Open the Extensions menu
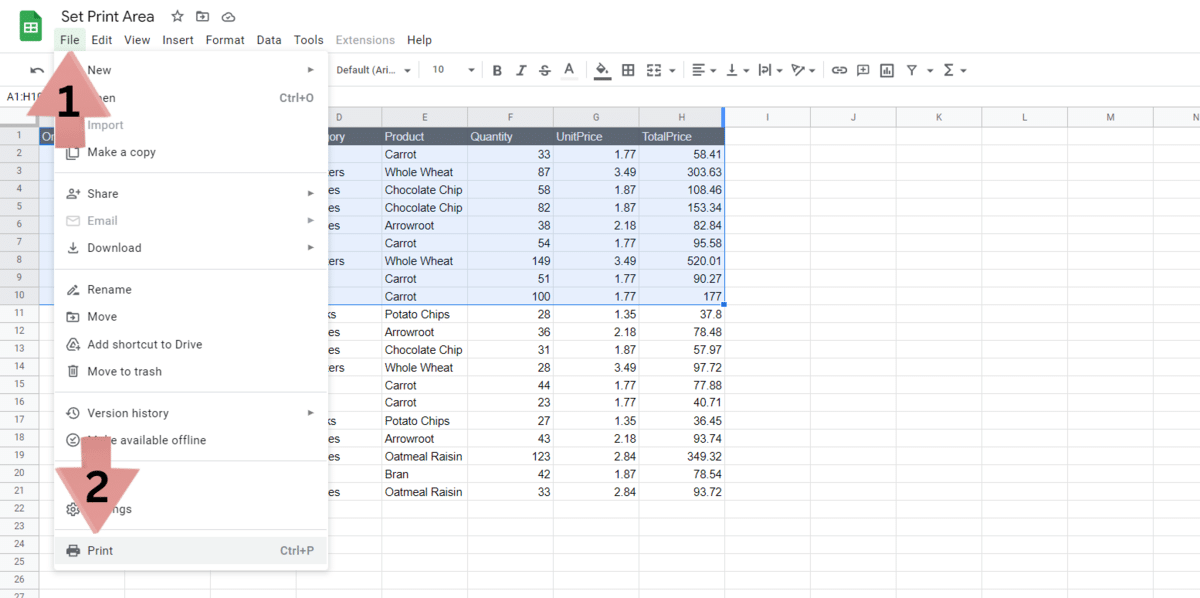Image resolution: width=1200 pixels, height=598 pixels. tap(365, 40)
